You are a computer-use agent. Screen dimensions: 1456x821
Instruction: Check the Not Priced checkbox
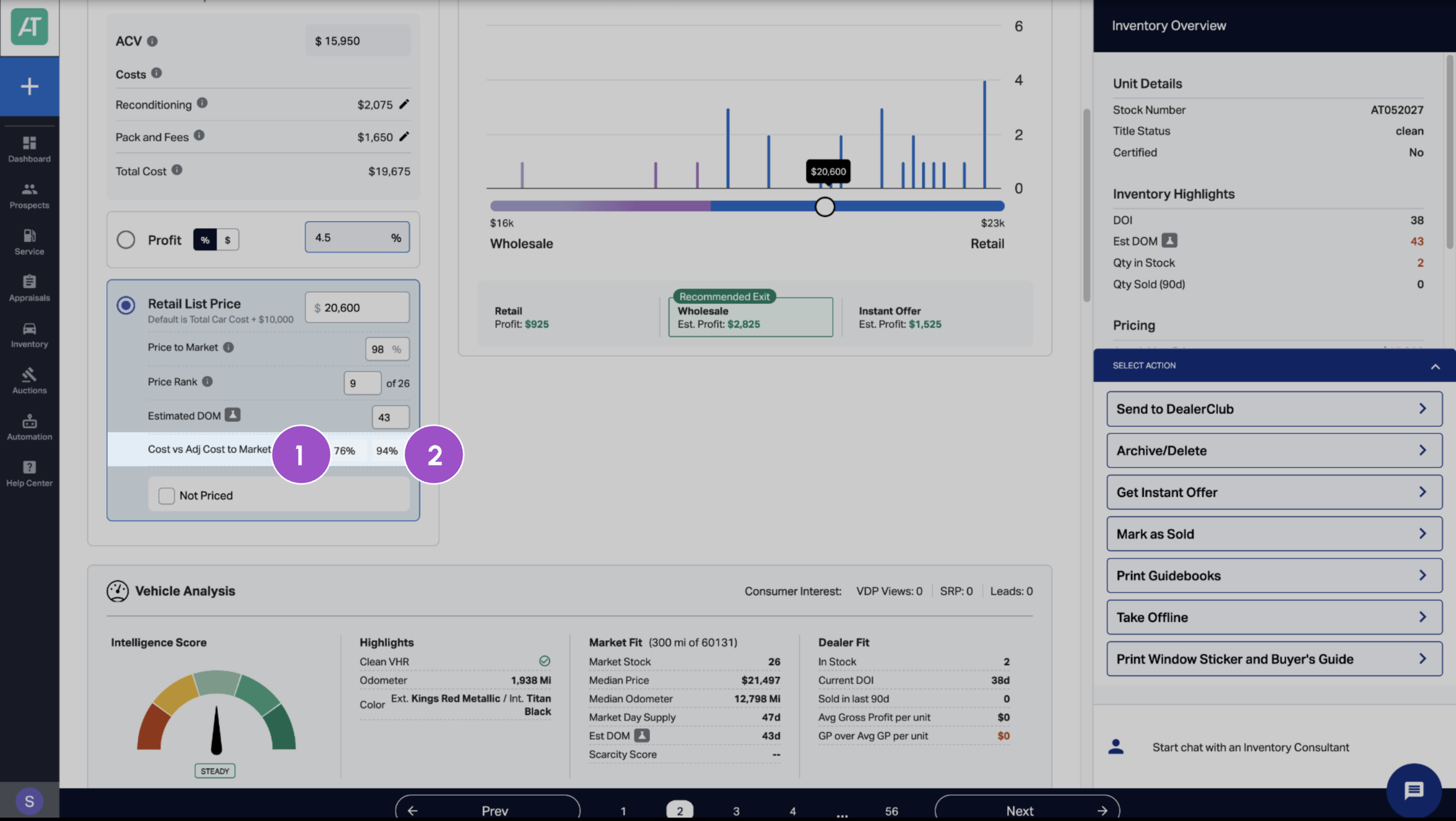[167, 496]
